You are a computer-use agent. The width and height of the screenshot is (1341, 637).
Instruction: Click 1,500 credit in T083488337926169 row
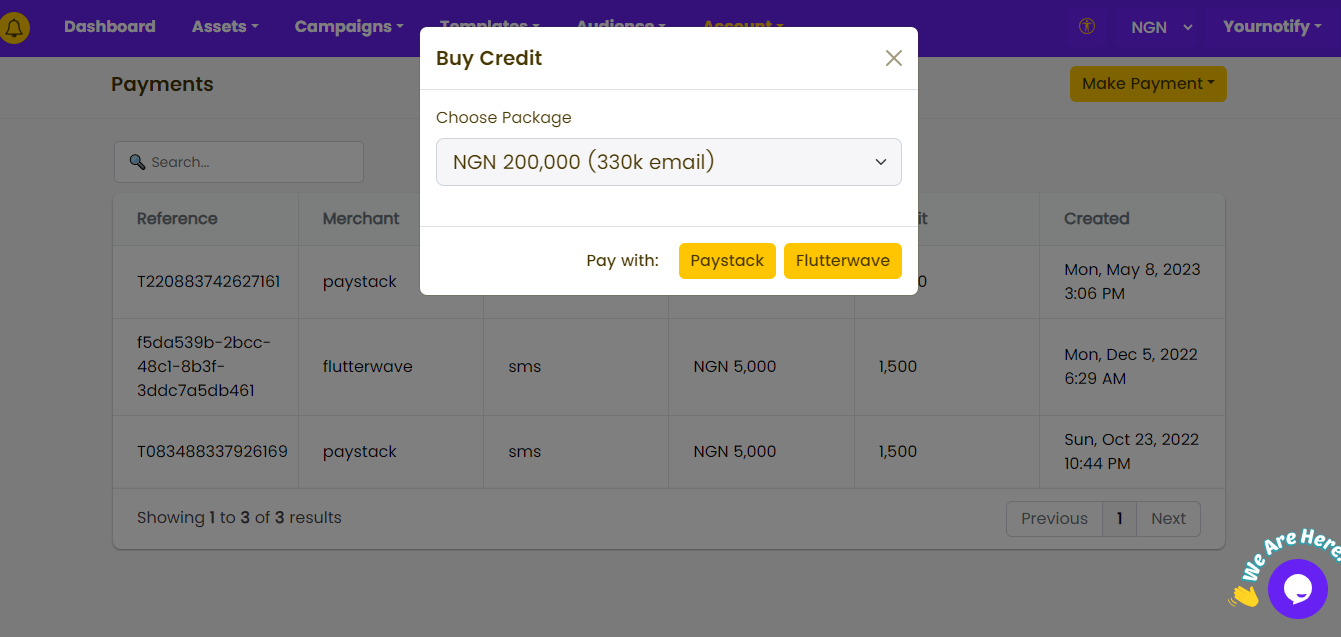pyautogui.click(x=898, y=452)
